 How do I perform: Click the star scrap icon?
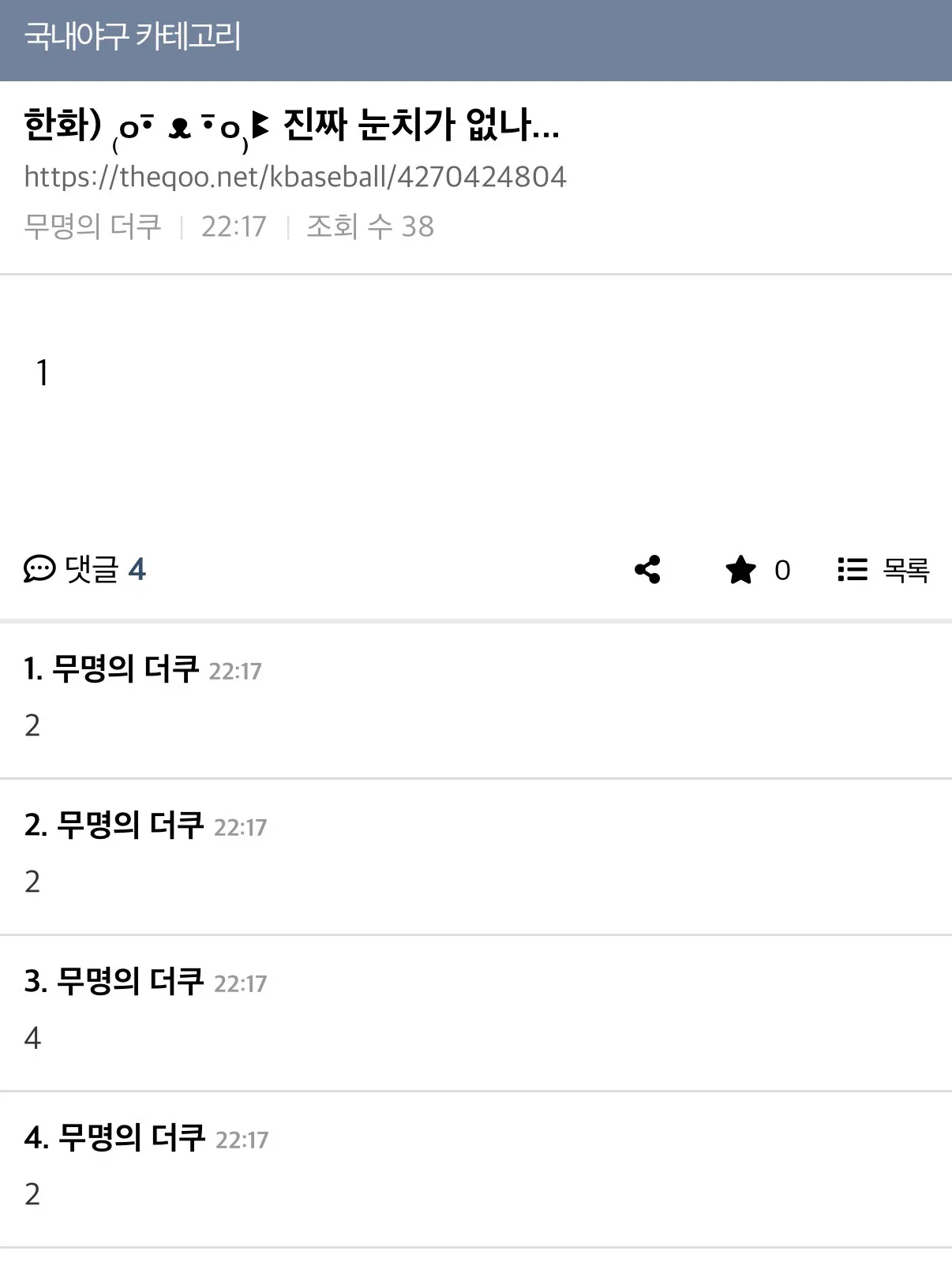[740, 570]
